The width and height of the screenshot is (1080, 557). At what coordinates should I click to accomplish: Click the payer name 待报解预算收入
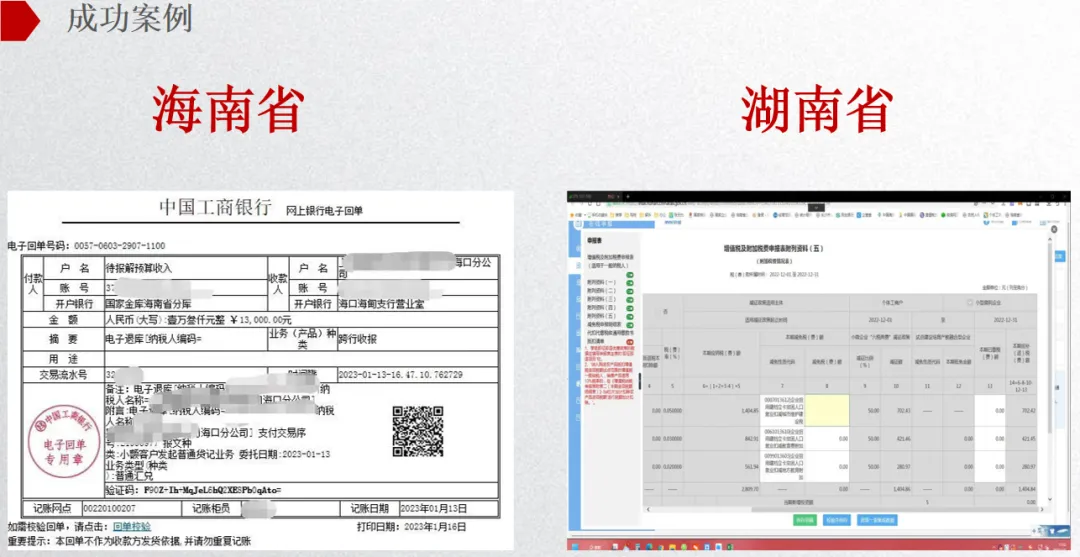[138, 267]
